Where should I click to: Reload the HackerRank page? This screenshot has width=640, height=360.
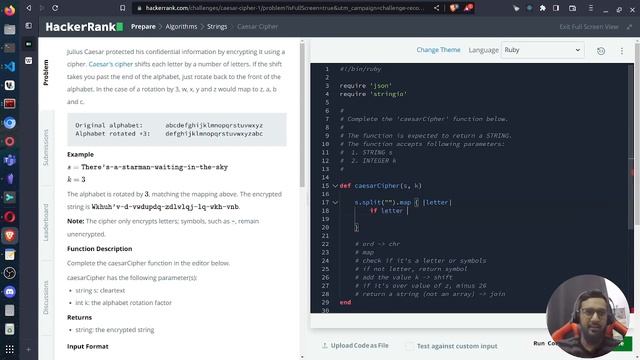point(55,8)
